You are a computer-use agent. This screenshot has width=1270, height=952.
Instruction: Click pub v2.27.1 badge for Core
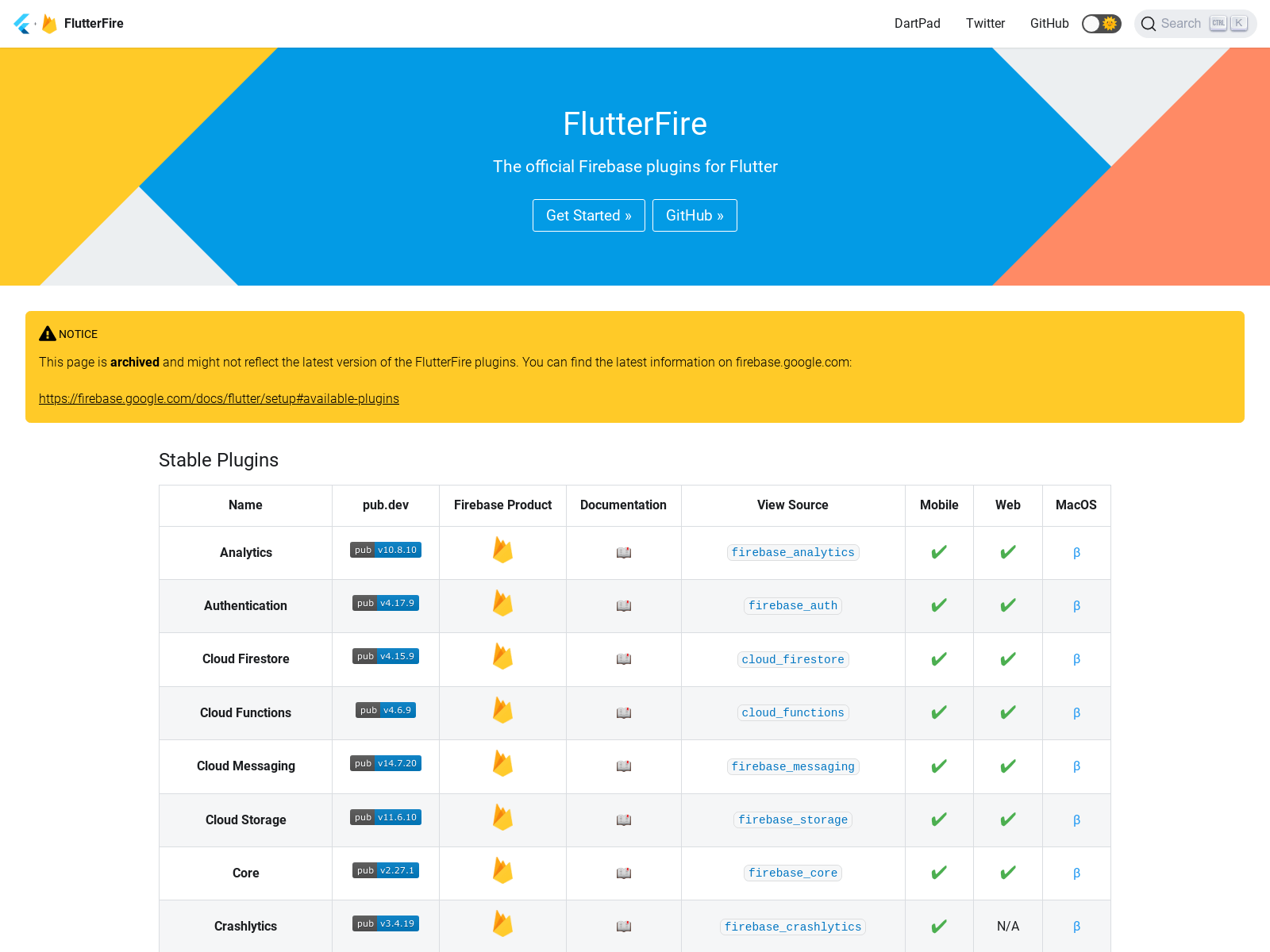click(386, 870)
